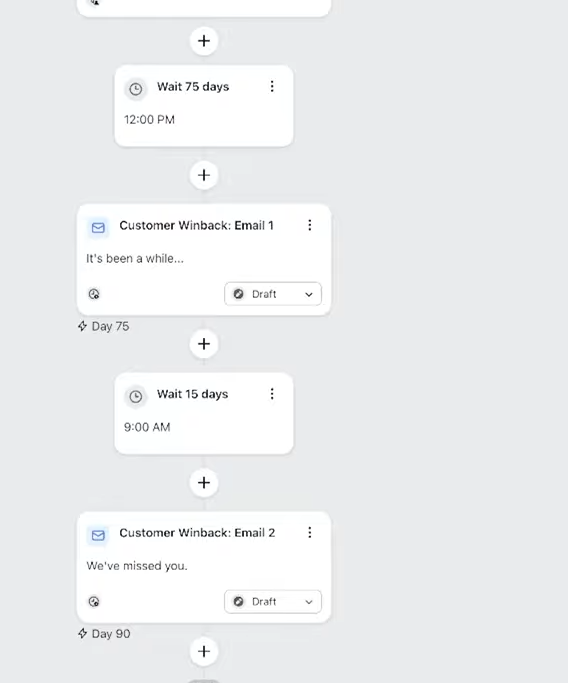Expand Draft status dropdown on Email 2

tap(273, 602)
